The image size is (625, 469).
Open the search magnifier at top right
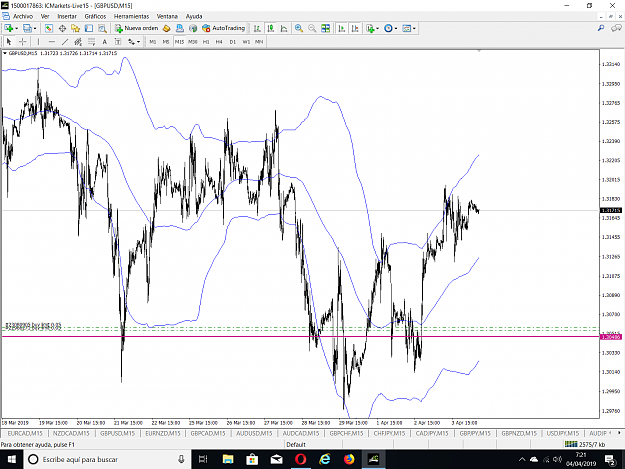pyautogui.click(x=601, y=28)
